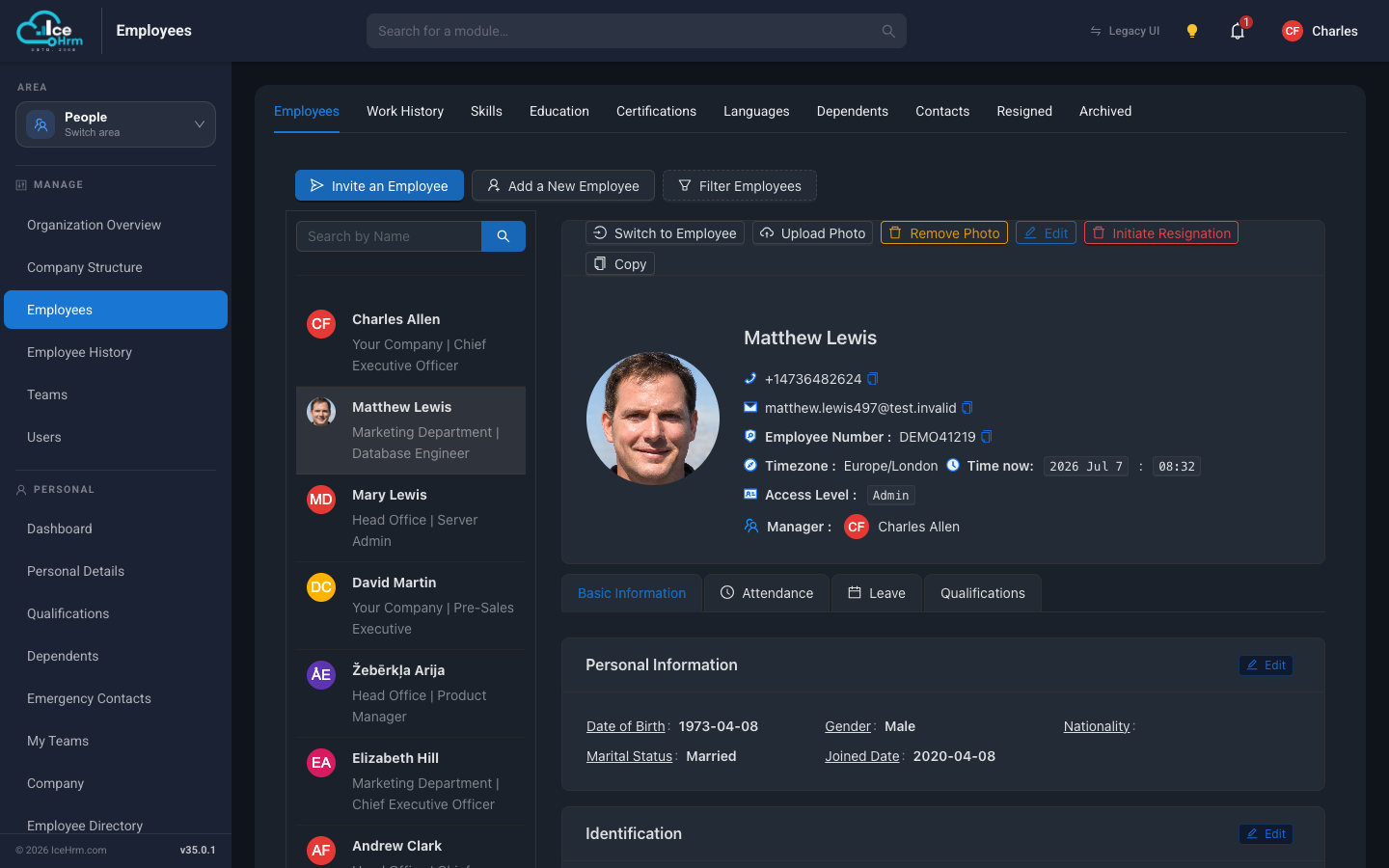This screenshot has height=868, width=1389.
Task: Click Invite an Employee button
Action: coord(379,185)
